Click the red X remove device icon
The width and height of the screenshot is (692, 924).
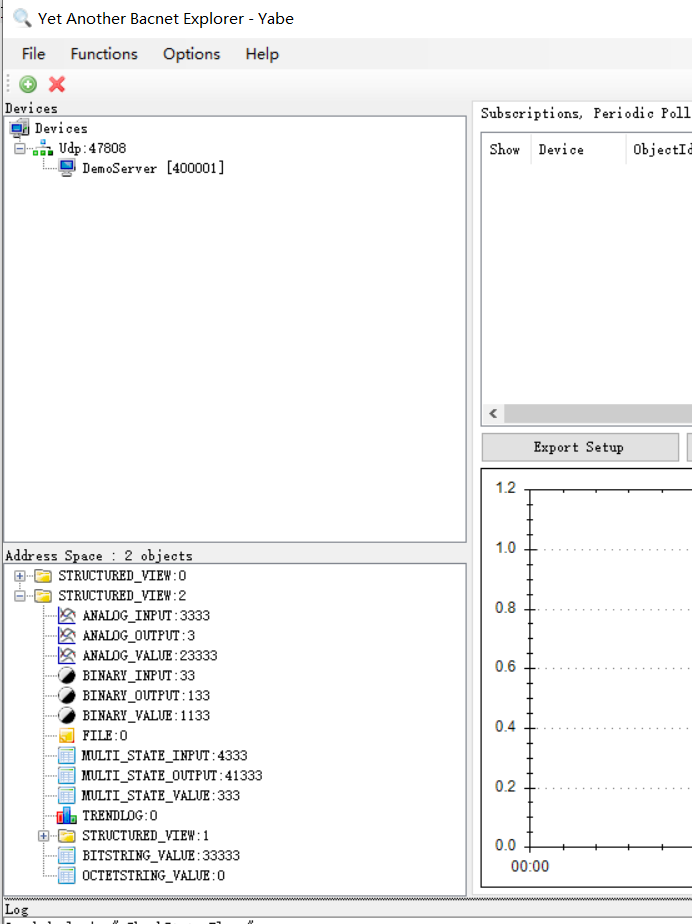point(57,85)
